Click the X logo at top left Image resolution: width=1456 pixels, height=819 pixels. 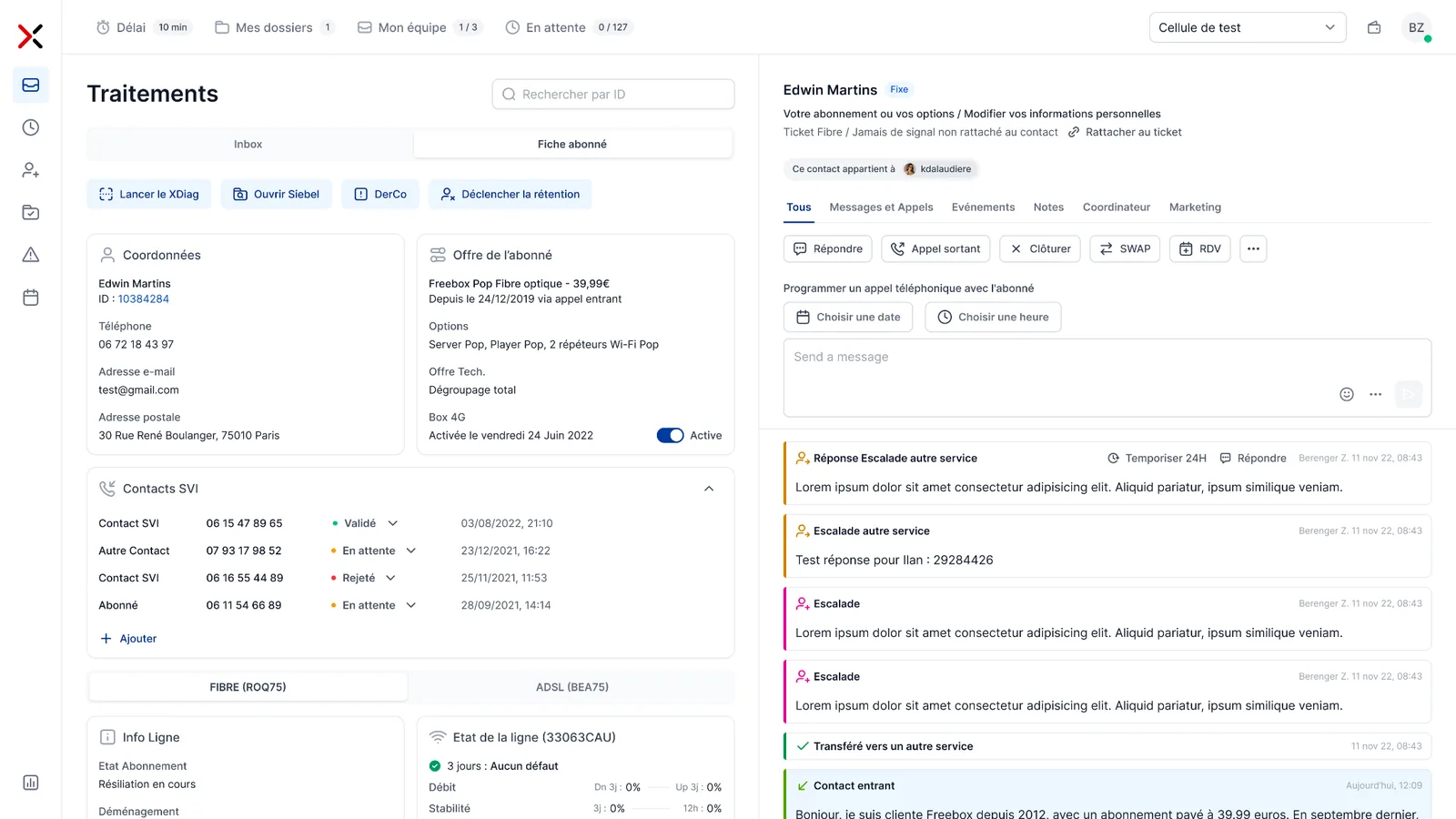click(x=31, y=36)
